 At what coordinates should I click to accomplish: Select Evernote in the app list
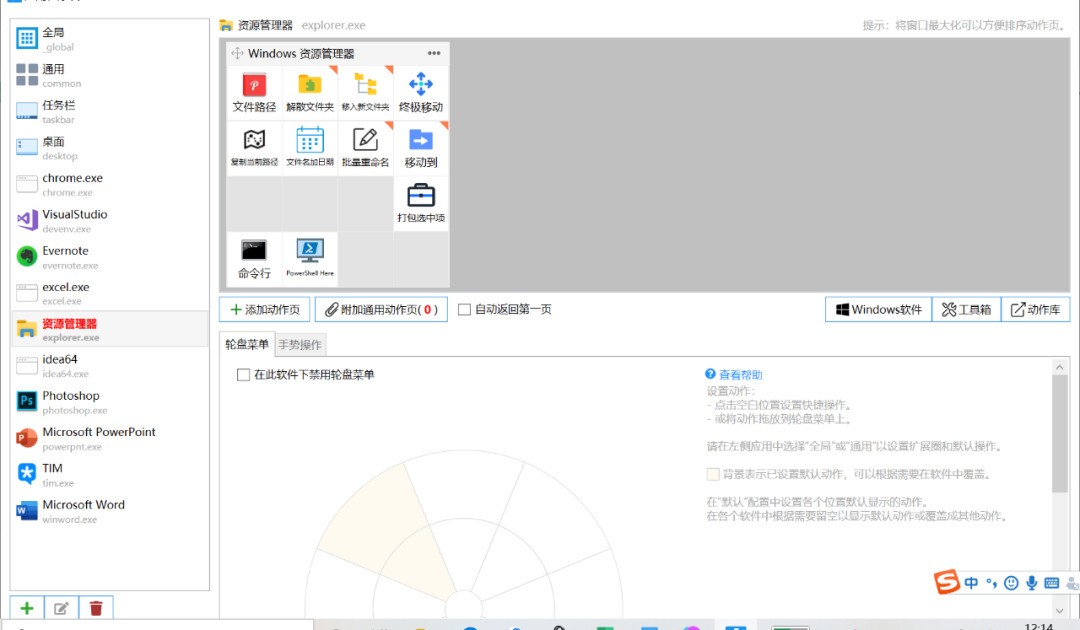[110, 257]
